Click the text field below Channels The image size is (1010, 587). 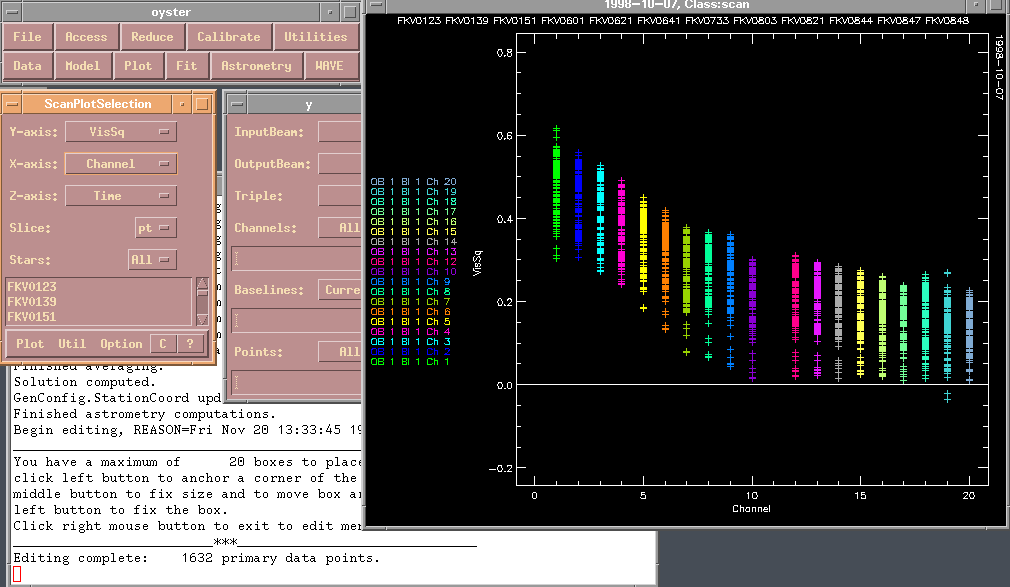click(295, 258)
